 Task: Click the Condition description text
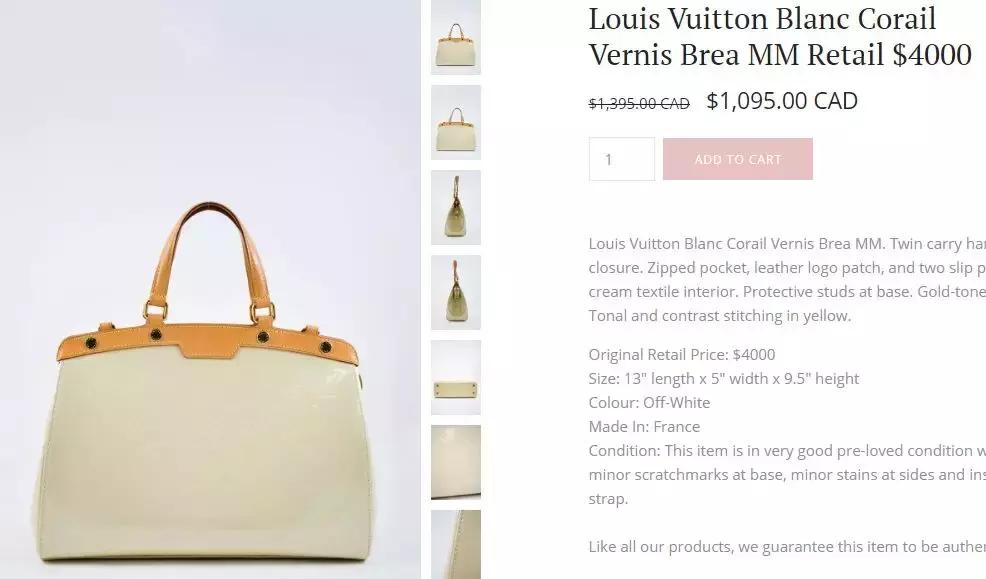pyautogui.click(x=787, y=475)
